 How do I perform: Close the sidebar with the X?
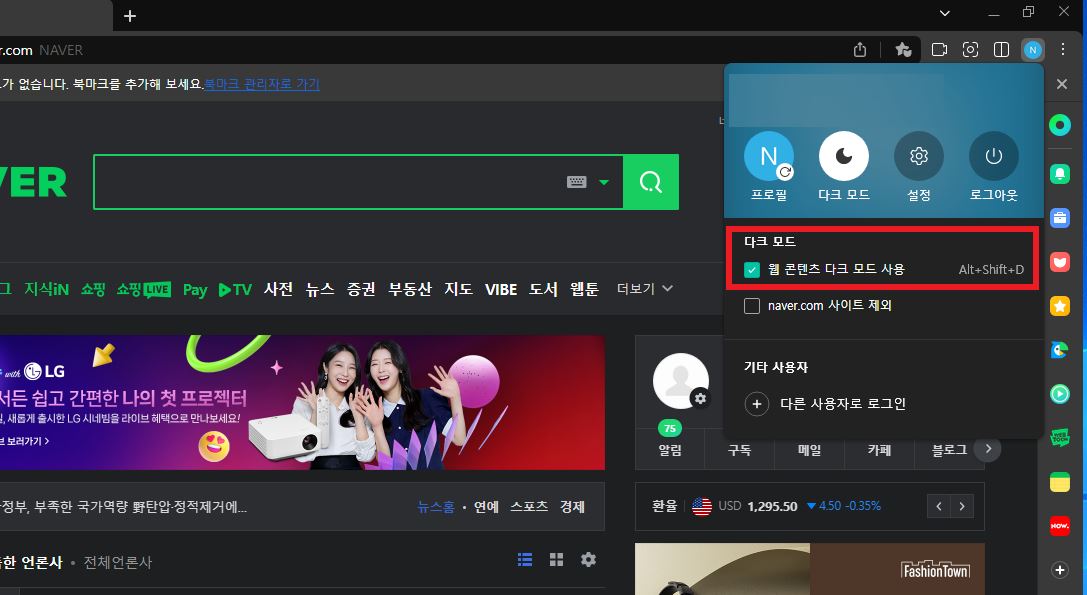click(1061, 84)
